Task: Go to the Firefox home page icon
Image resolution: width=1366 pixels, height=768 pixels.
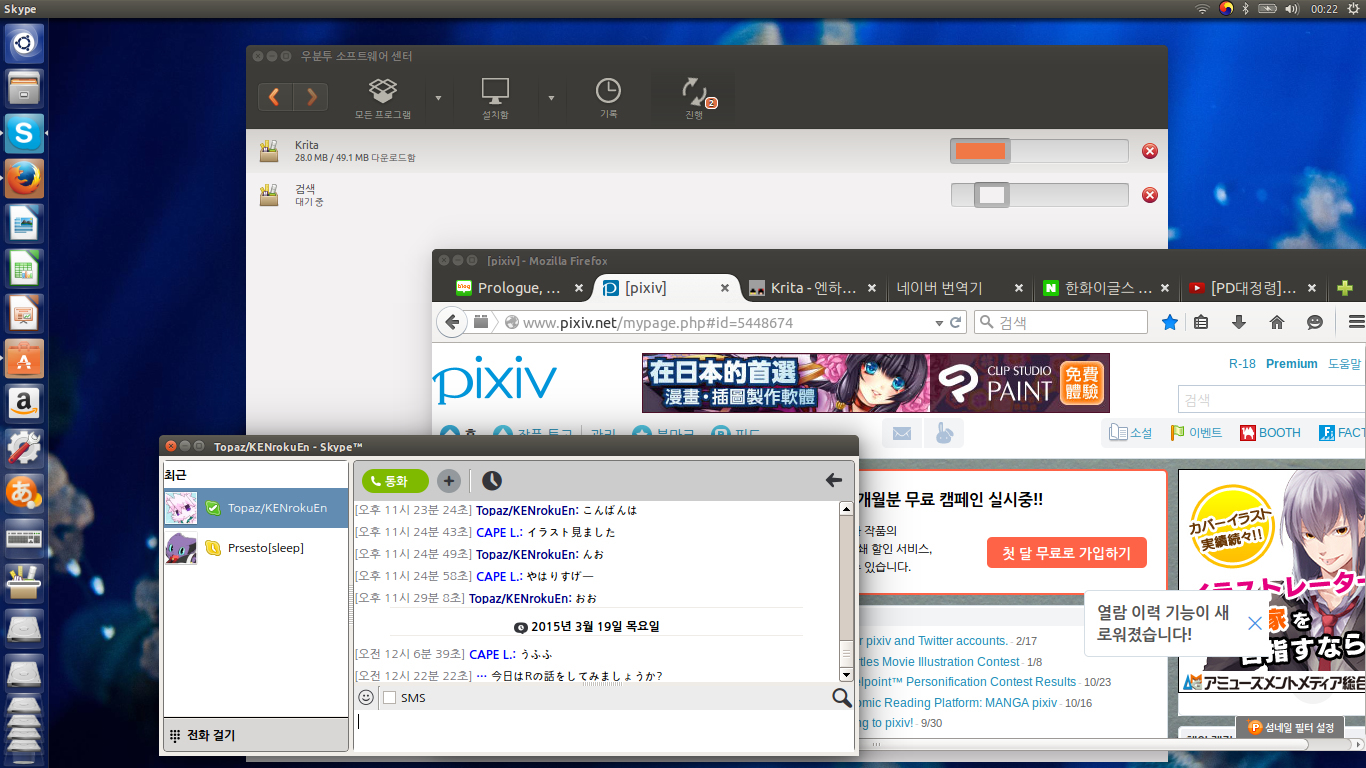Action: click(1277, 322)
